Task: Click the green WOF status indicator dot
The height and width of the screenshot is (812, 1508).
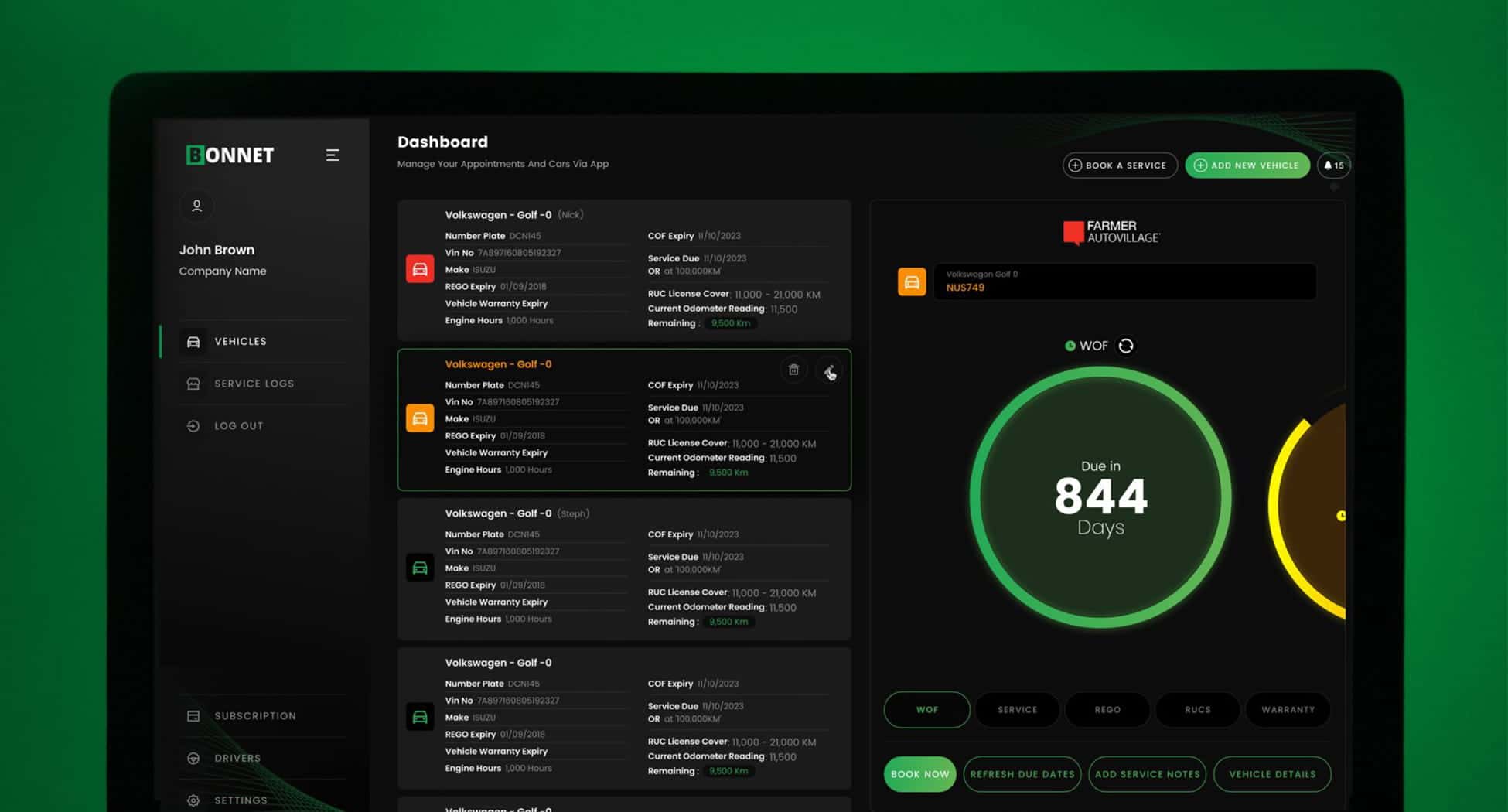Action: (x=1070, y=346)
